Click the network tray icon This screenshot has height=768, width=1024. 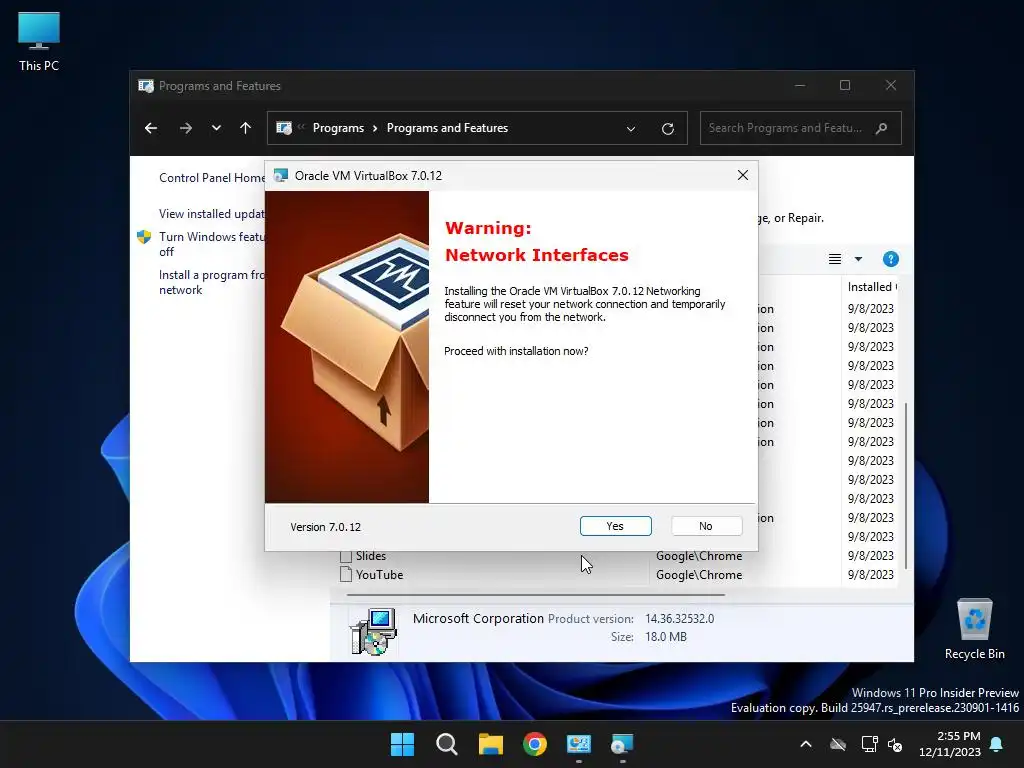(x=869, y=744)
